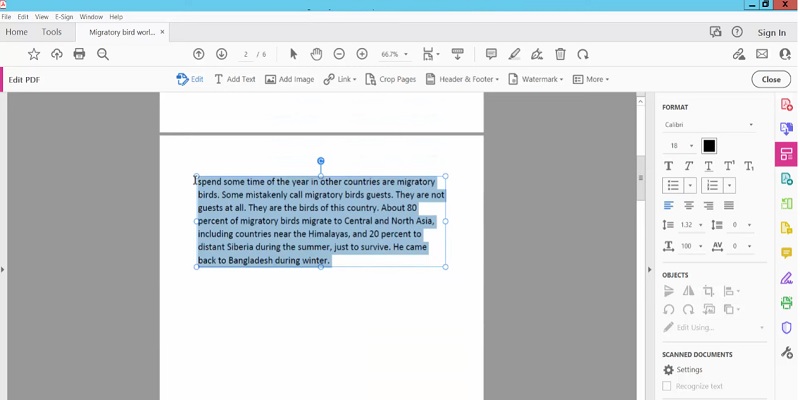The width and height of the screenshot is (800, 400).
Task: Select the highlighter pen tool
Action: click(x=514, y=54)
